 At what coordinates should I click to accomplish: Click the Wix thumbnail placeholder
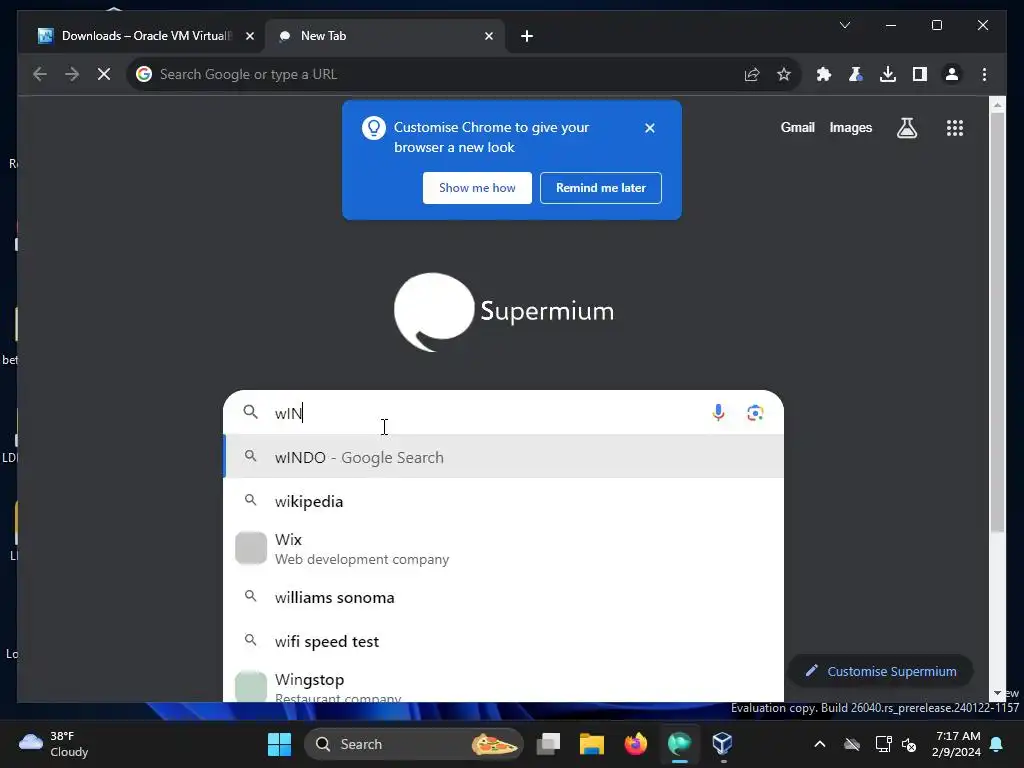tap(251, 548)
